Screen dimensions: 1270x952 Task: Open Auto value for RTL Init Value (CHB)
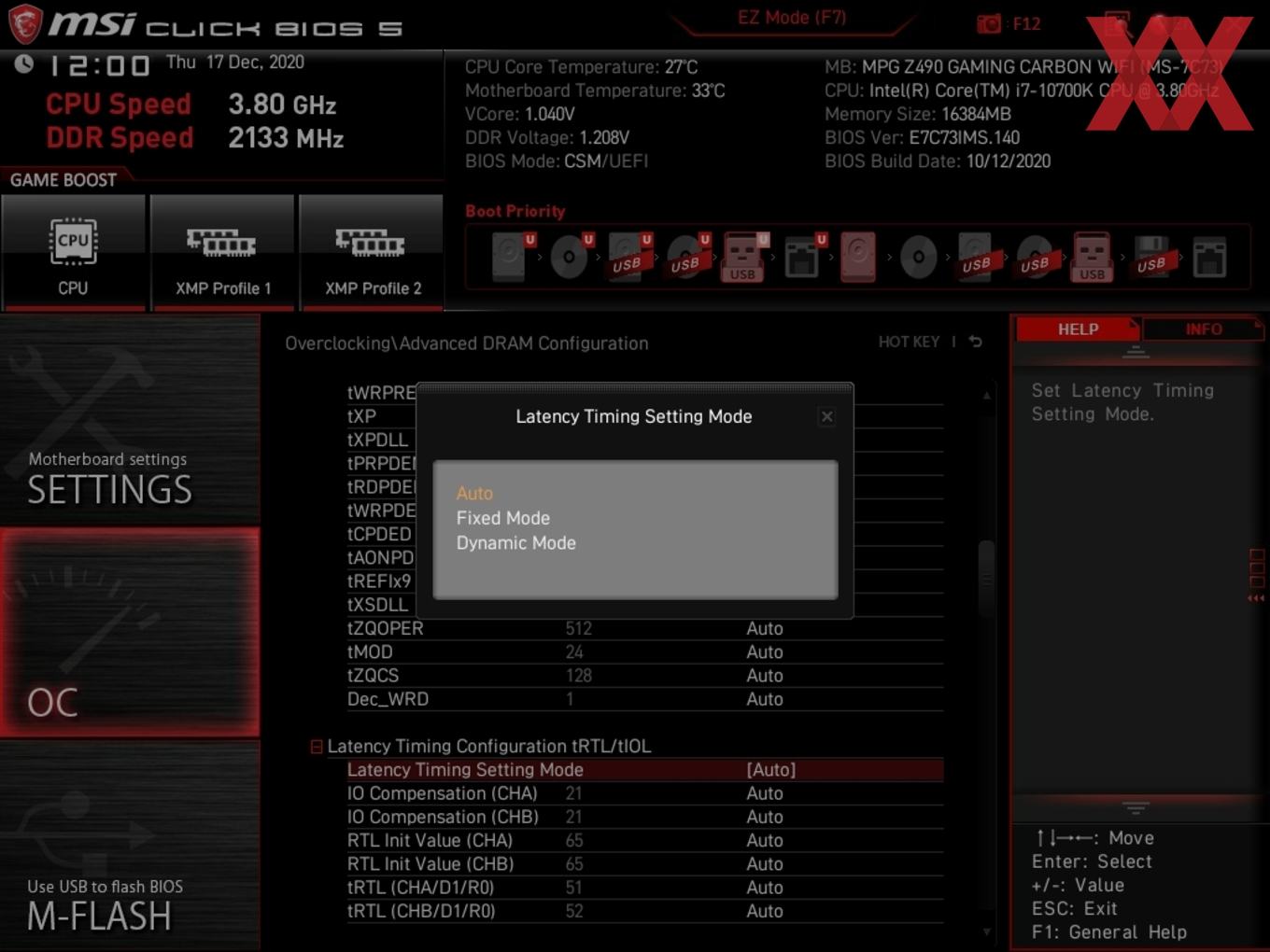pyautogui.click(x=765, y=864)
